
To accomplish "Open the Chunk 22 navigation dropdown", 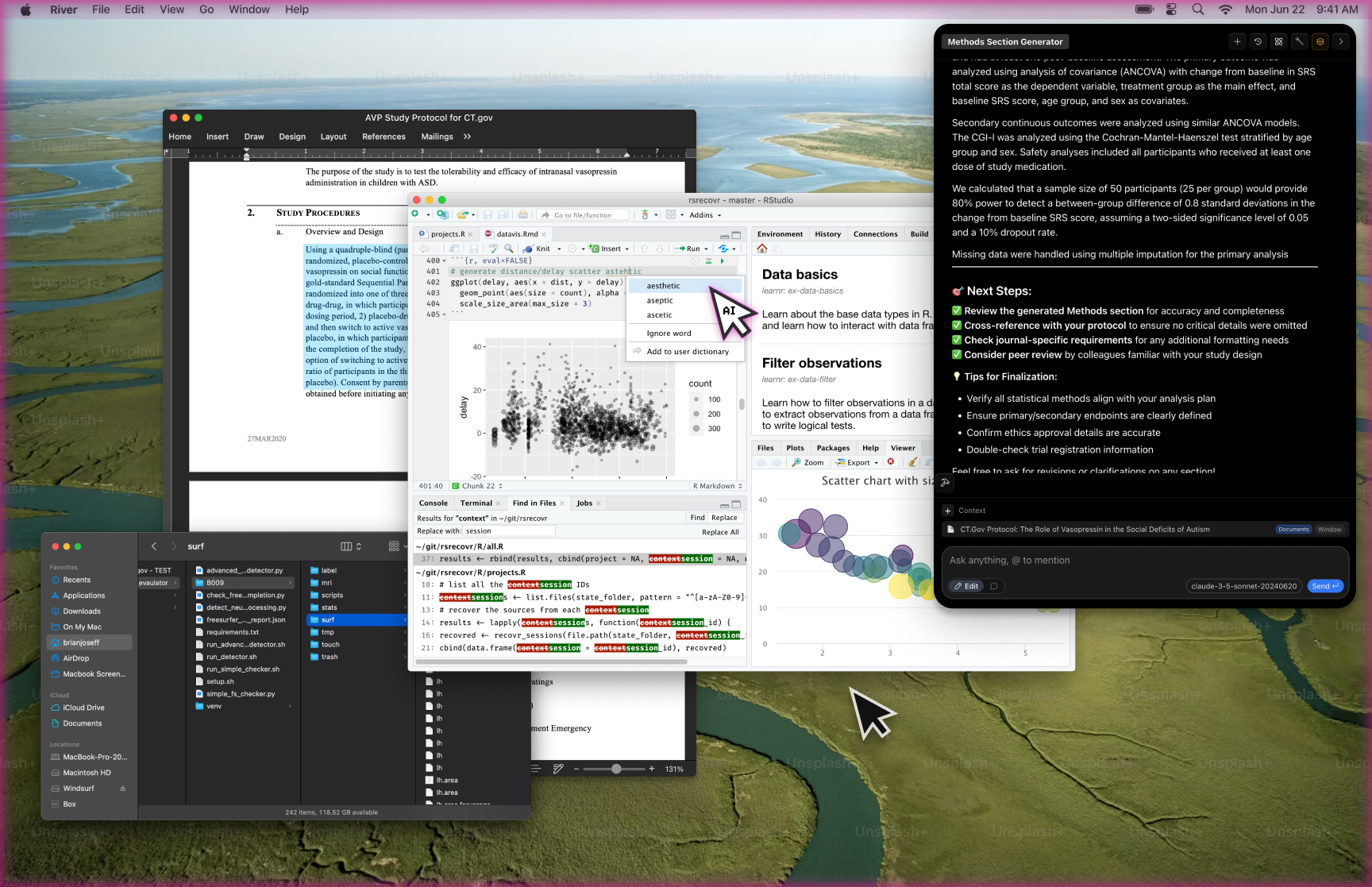I will [x=477, y=486].
